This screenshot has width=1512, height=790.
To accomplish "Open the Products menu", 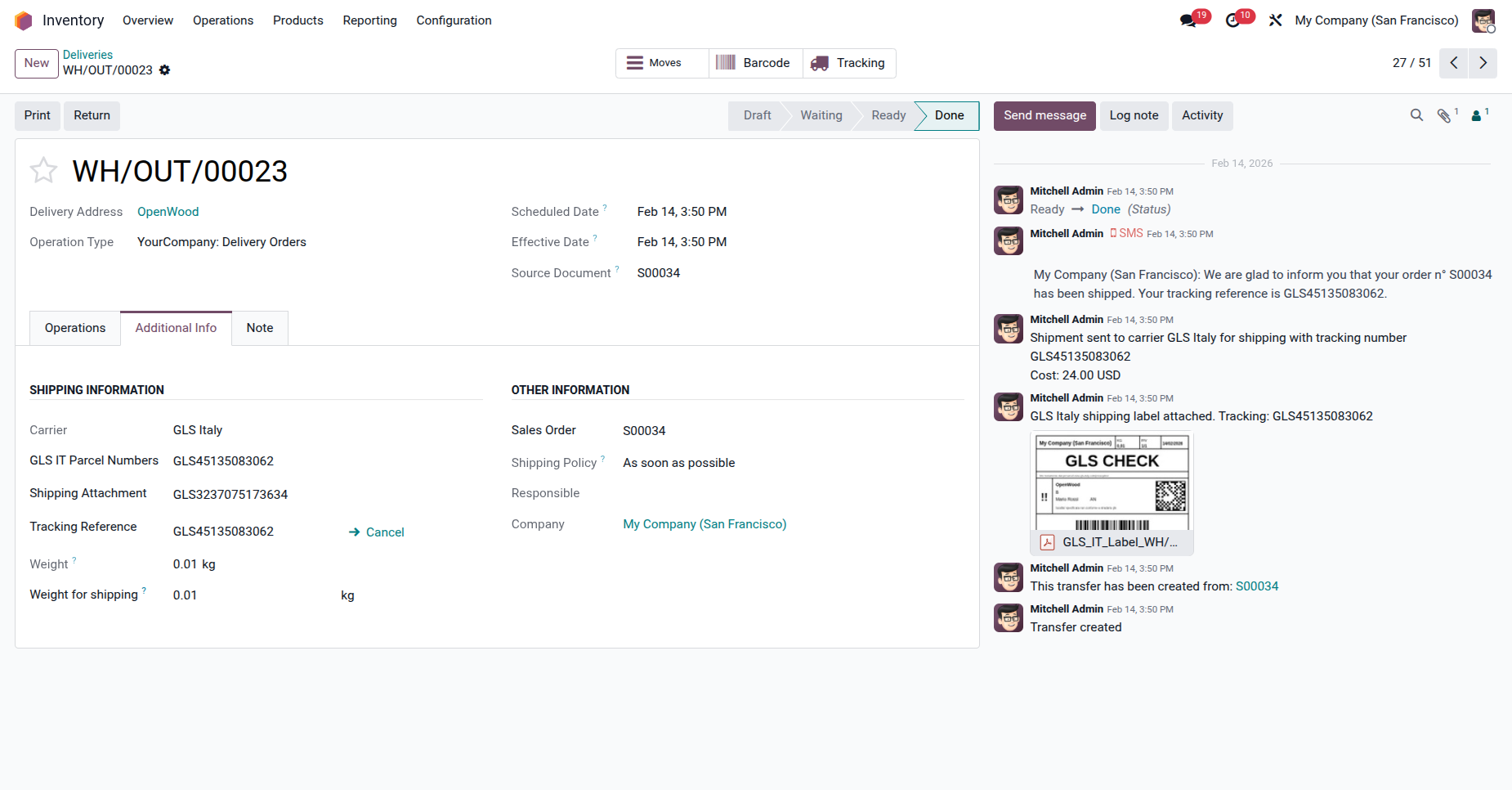I will point(298,20).
